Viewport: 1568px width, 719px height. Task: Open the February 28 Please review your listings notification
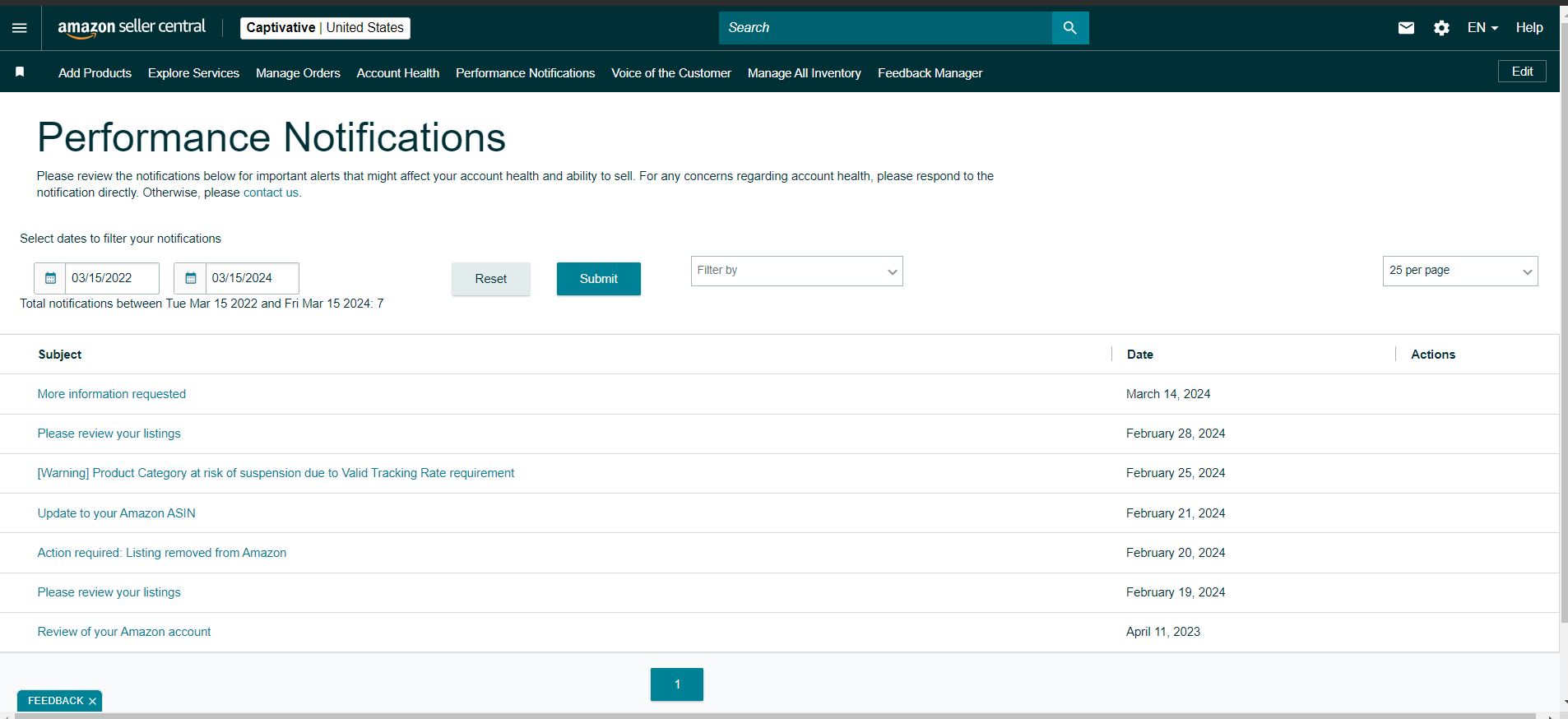[109, 434]
